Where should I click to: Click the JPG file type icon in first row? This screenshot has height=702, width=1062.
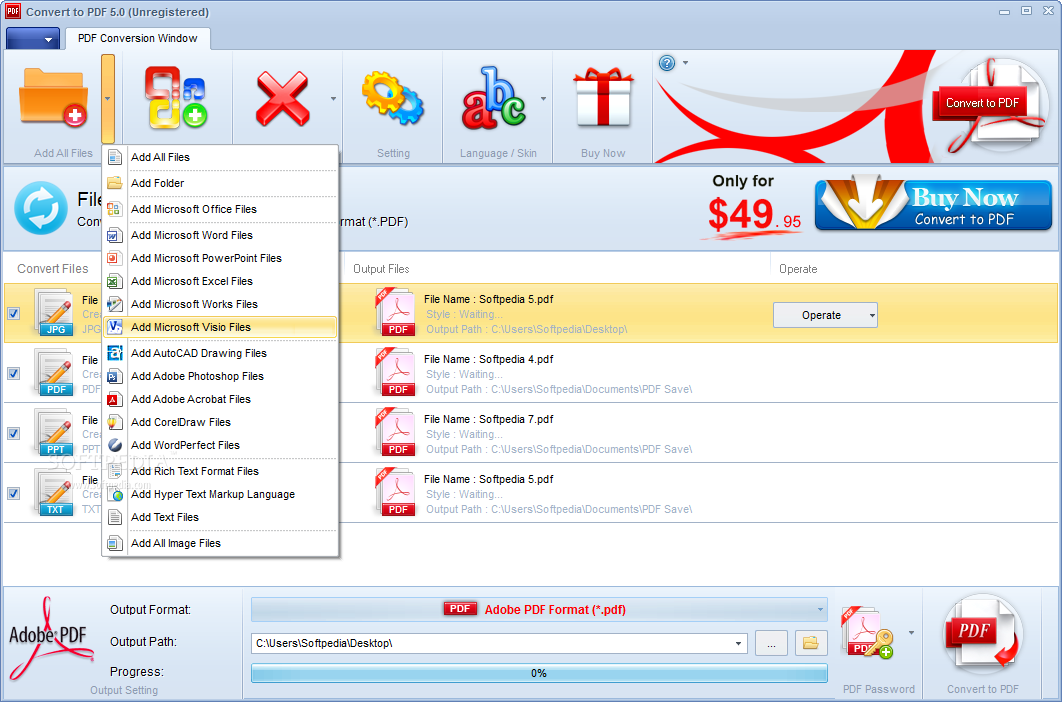tap(56, 313)
